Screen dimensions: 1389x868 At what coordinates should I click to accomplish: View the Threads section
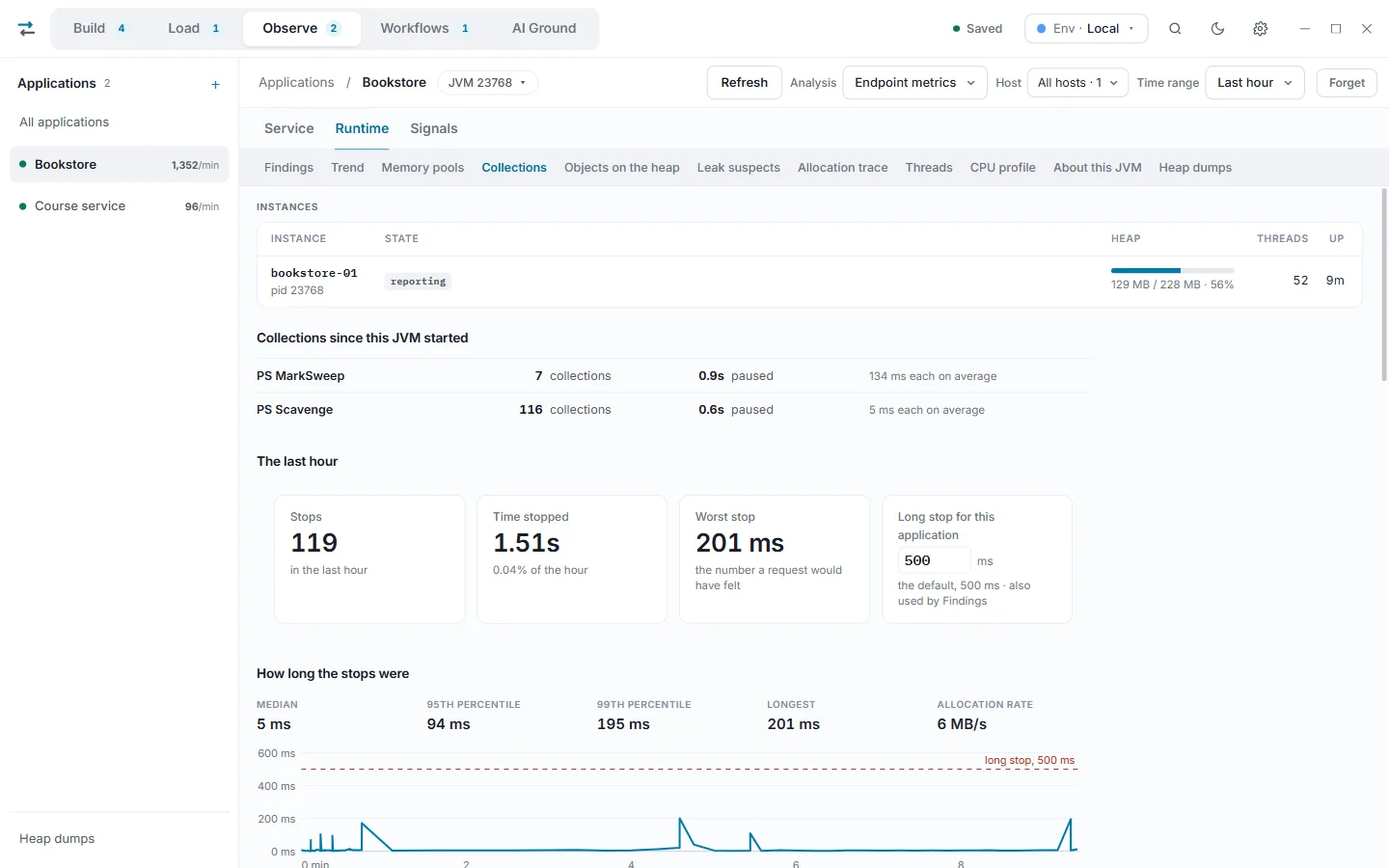[x=929, y=168]
